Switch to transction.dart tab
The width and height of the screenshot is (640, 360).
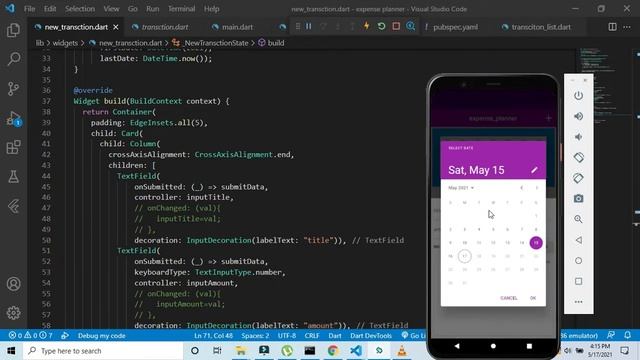[x=161, y=27]
